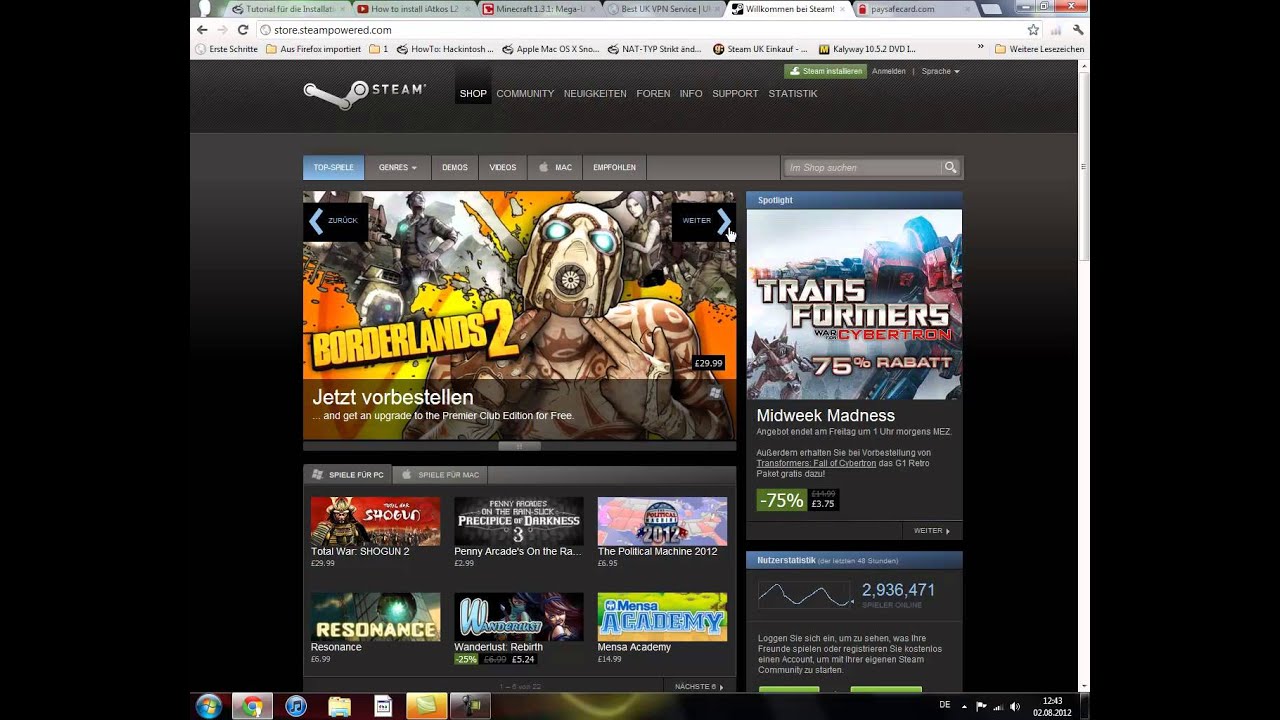Click the 'Steam installieren' button
1280x720 pixels.
click(x=825, y=71)
